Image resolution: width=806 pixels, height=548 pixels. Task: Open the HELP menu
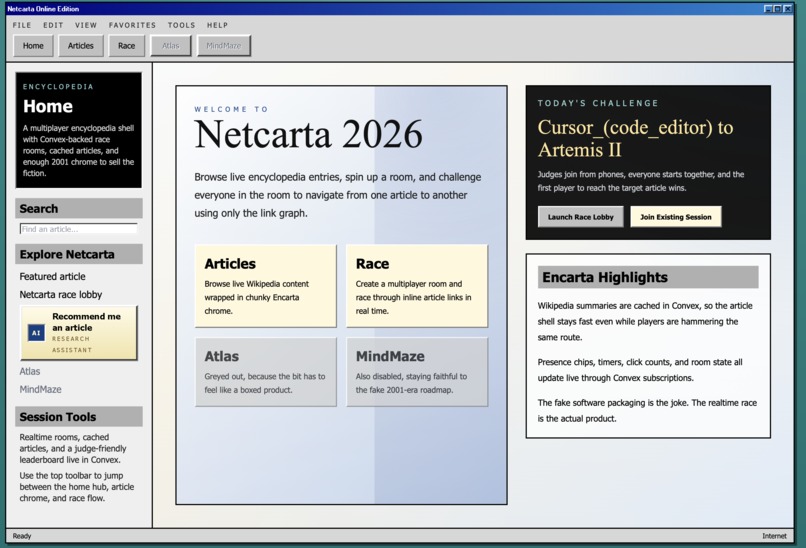[217, 25]
